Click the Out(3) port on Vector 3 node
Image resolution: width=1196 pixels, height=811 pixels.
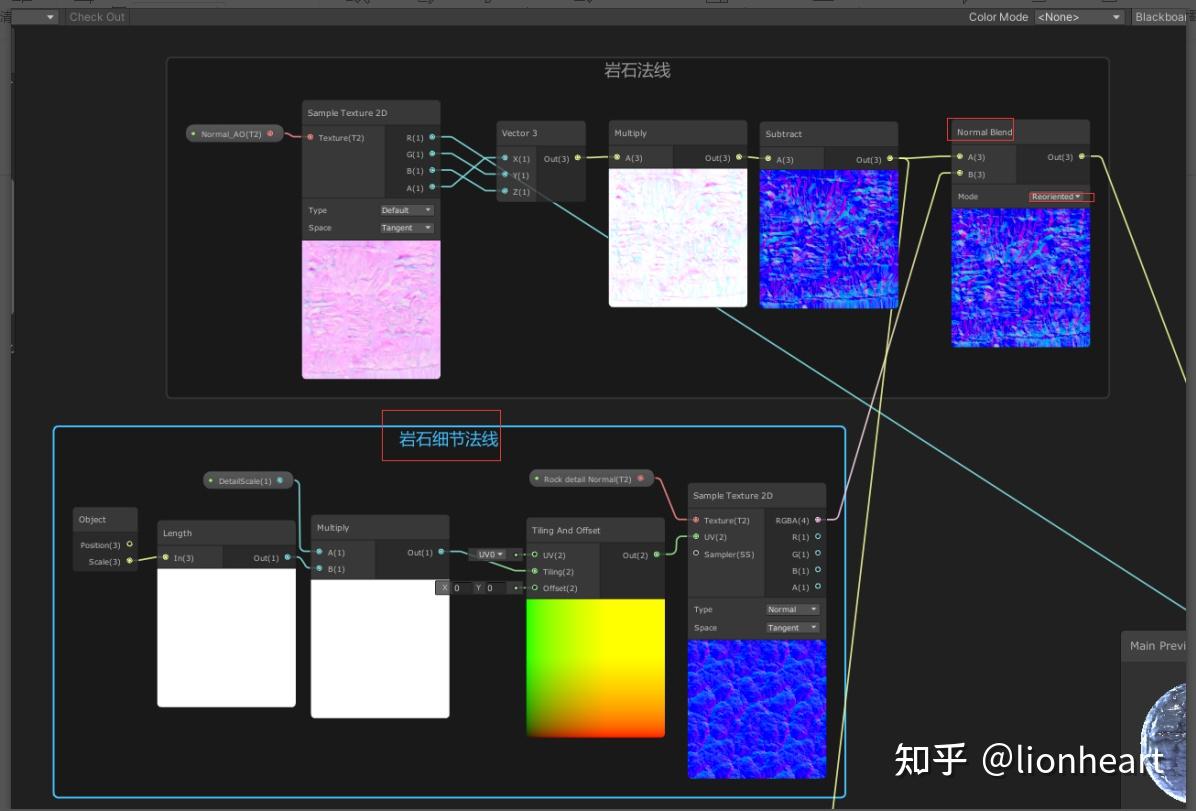pos(577,158)
